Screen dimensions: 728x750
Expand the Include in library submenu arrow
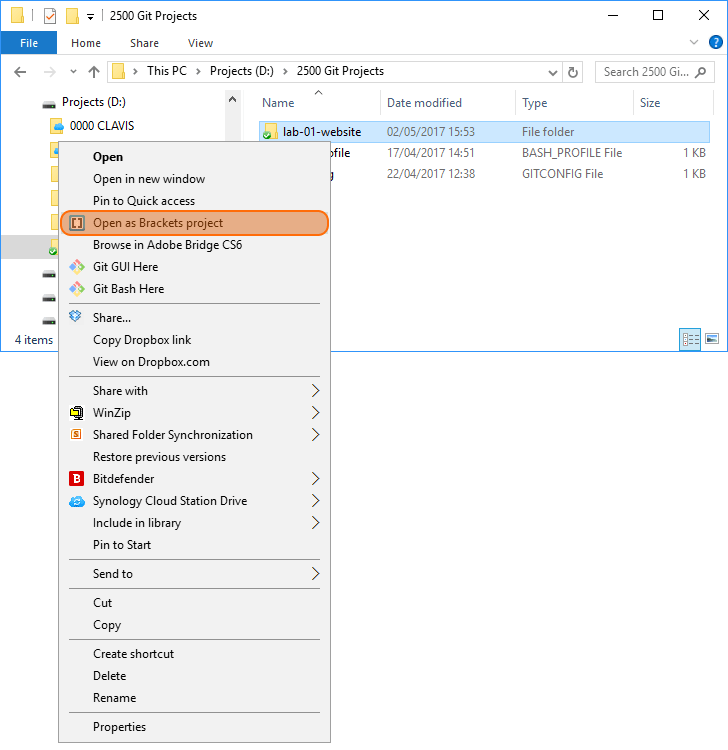click(x=315, y=523)
